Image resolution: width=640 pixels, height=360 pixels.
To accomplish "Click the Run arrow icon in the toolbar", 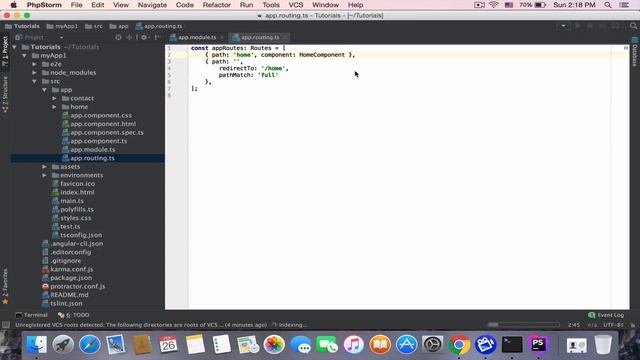I will [x=577, y=26].
